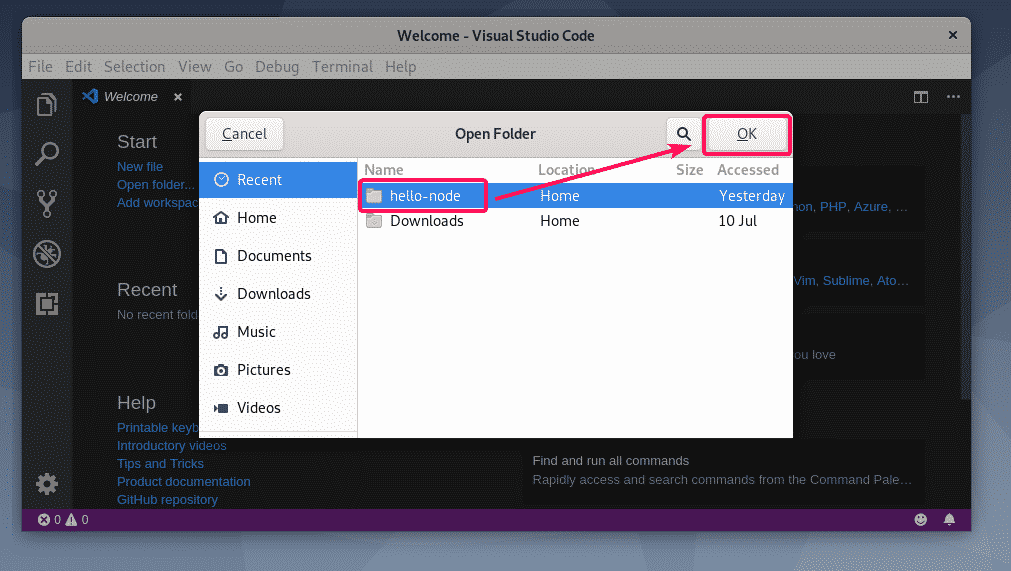The image size is (1011, 571).
Task: Open the Terminal menu
Action: (342, 67)
